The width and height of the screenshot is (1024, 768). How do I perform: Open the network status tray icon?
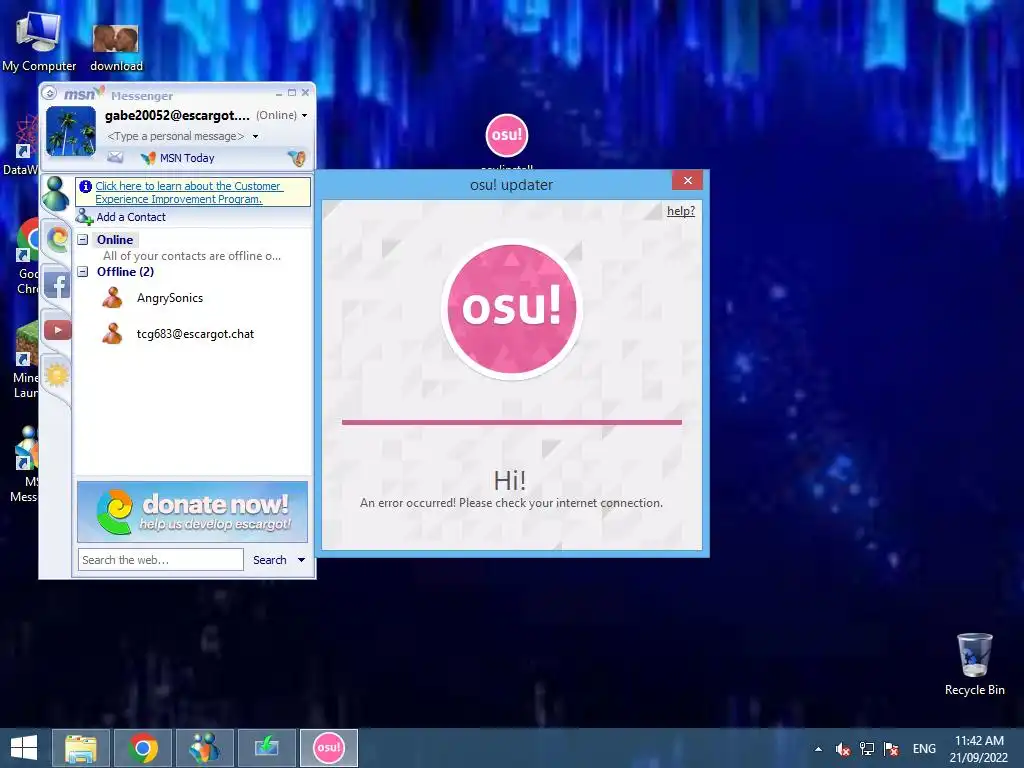[867, 749]
